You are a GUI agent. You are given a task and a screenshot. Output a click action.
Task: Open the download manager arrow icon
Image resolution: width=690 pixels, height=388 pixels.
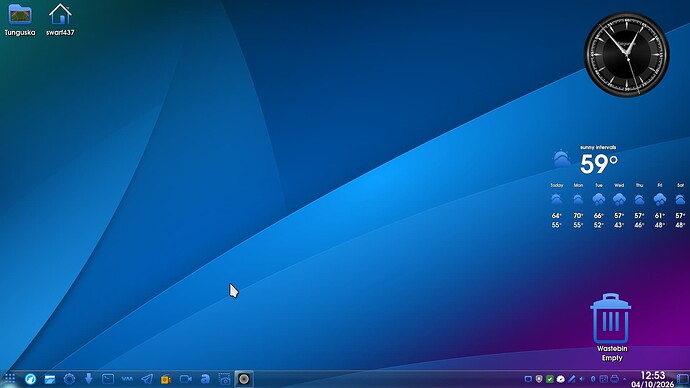88,379
